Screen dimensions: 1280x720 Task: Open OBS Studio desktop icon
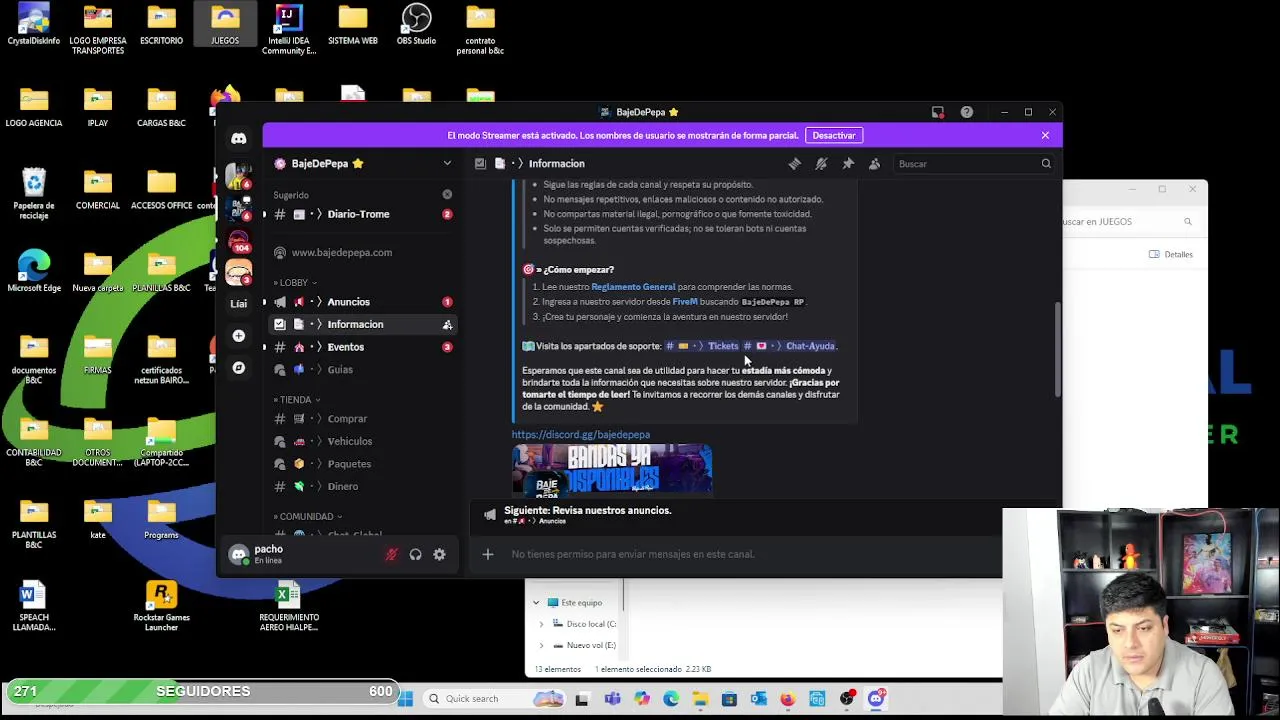click(x=416, y=25)
